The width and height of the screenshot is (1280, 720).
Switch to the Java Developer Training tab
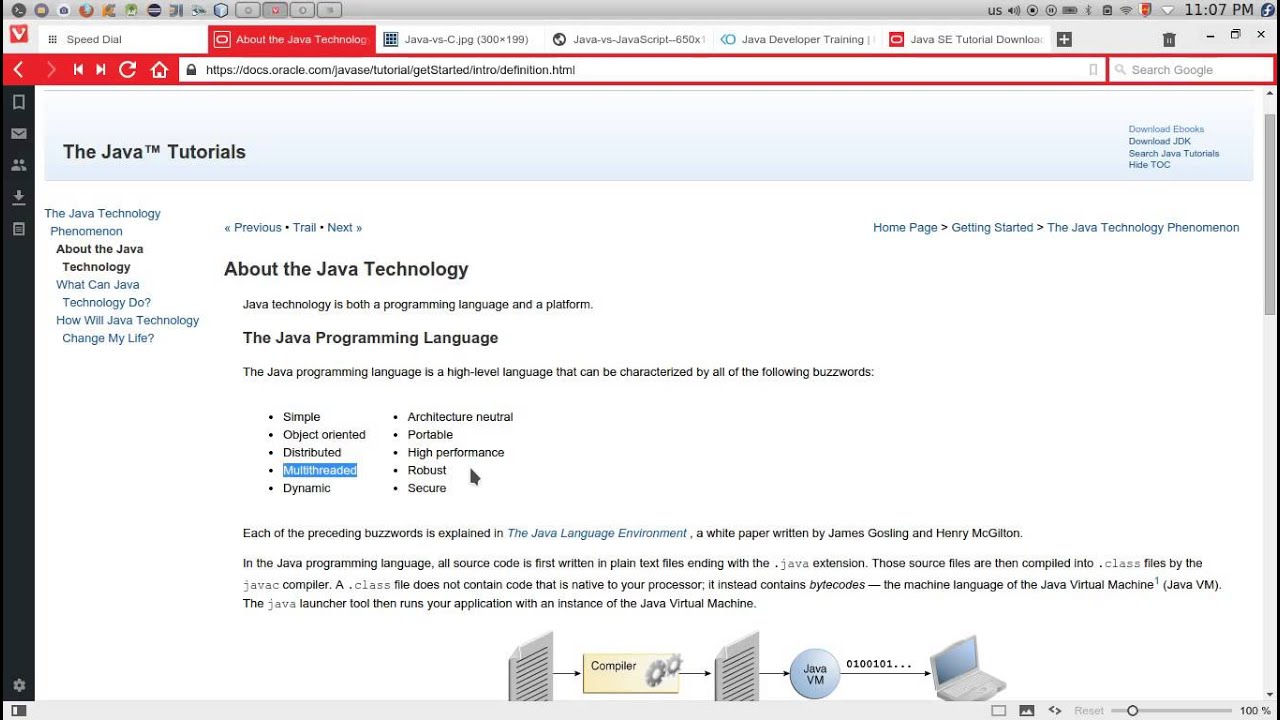pyautogui.click(x=797, y=39)
